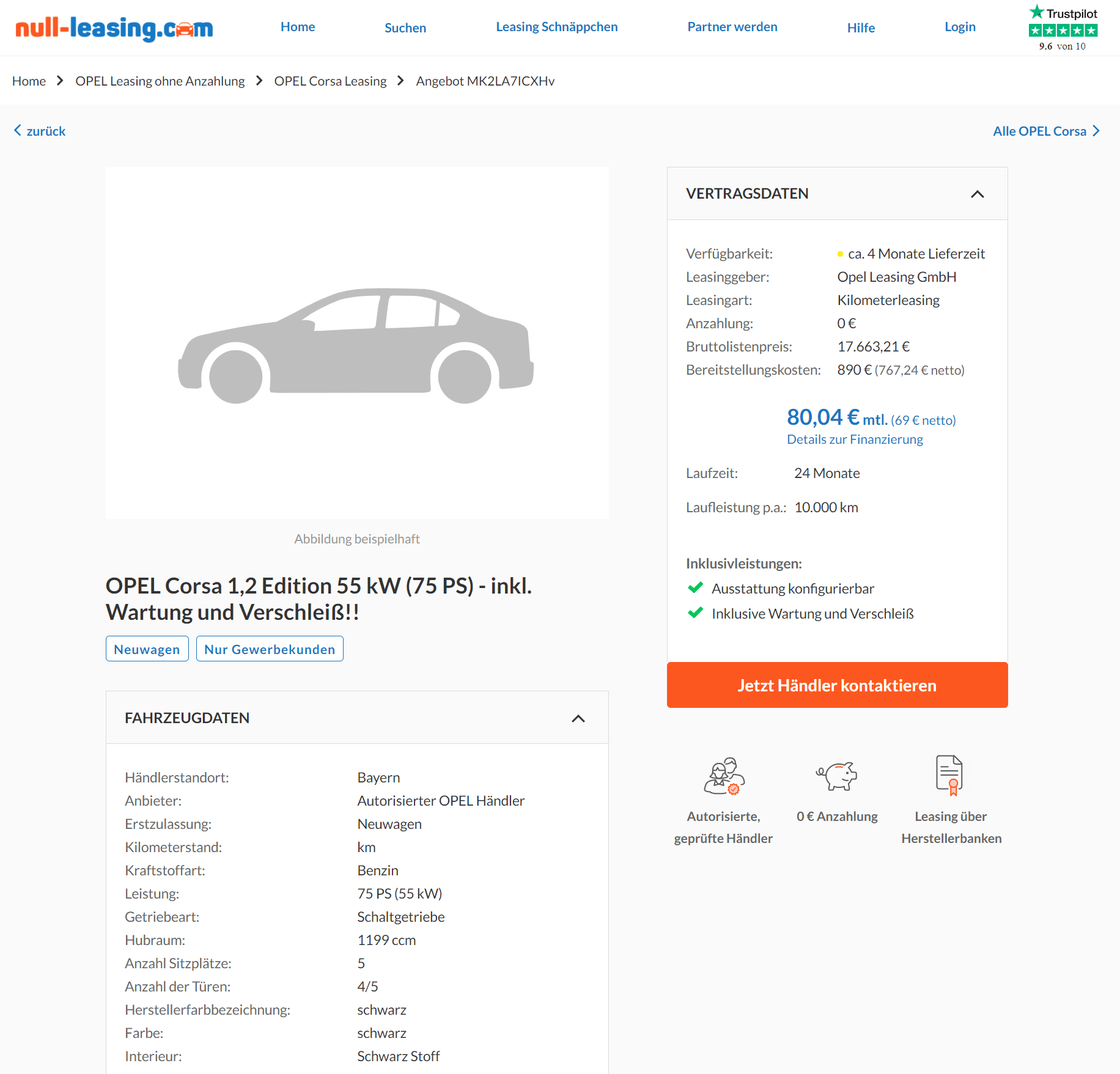Viewport: 1120px width, 1074px height.
Task: Click Inklusive Wartung und Verschleiß text
Action: click(x=812, y=614)
